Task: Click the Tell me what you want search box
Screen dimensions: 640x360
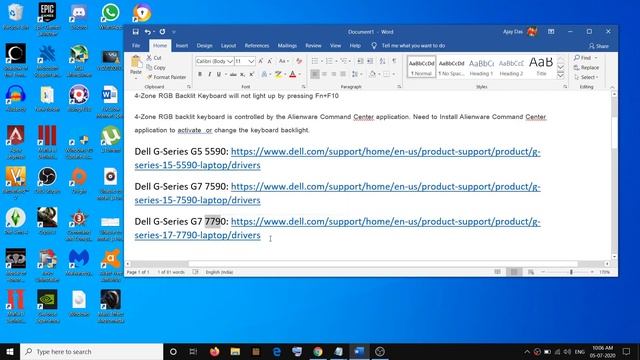Action: 413,46
